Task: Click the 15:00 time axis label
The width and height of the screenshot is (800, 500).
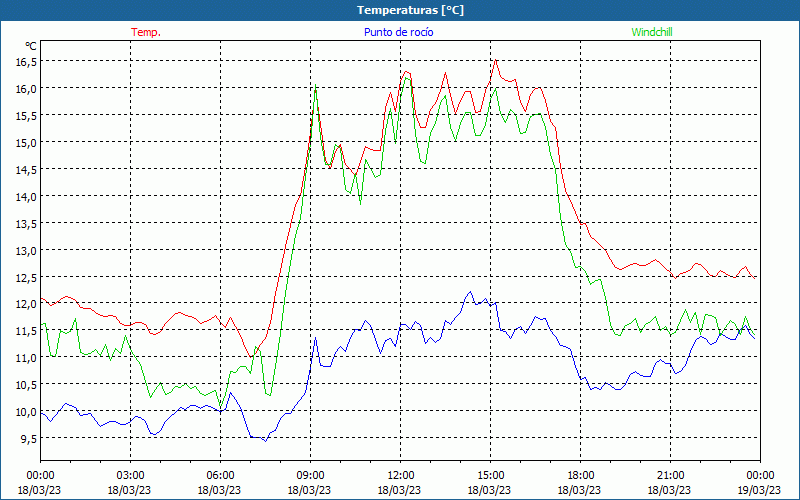Action: tap(490, 475)
